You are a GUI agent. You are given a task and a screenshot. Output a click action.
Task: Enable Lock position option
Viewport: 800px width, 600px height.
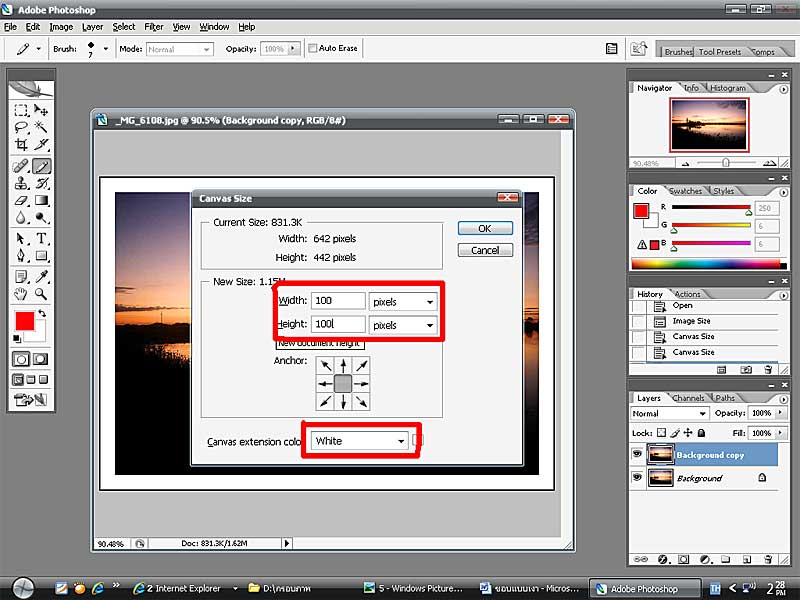(x=688, y=433)
